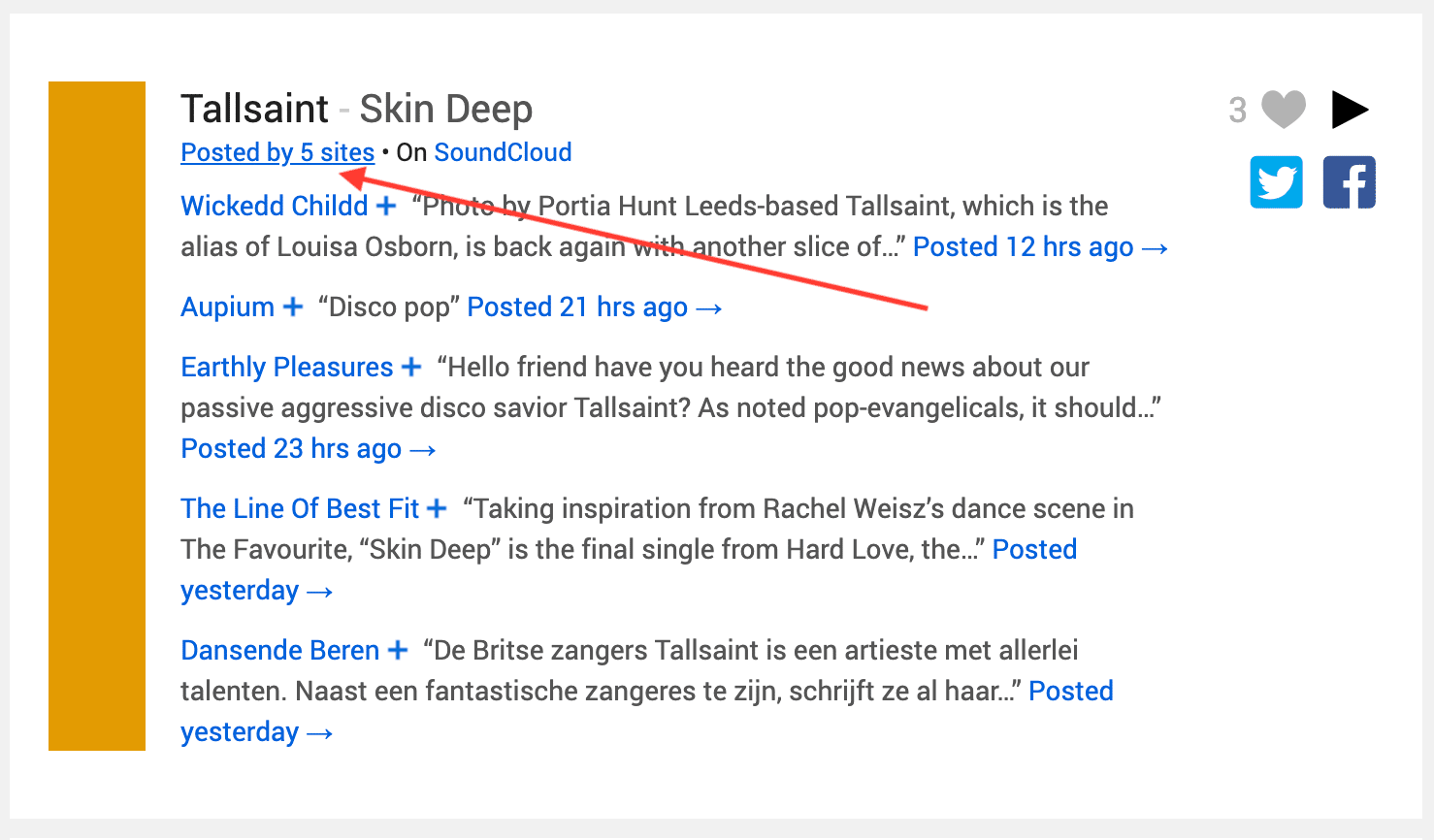Follow Earthly Pleasures with plus icon
Viewport: 1434px width, 840px height.
pos(411,367)
